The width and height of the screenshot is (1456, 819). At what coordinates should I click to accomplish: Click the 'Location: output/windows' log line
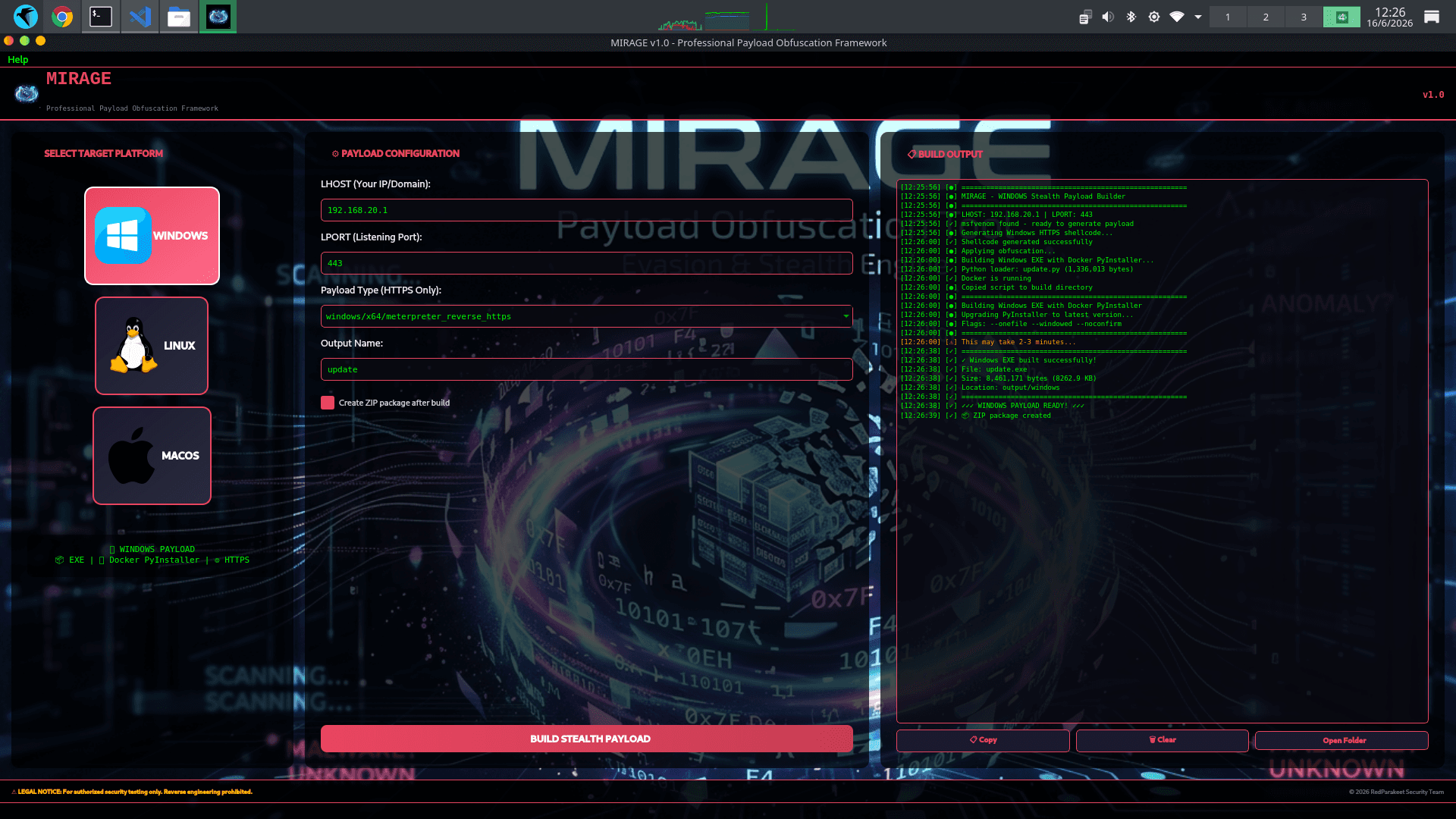pyautogui.click(x=980, y=388)
